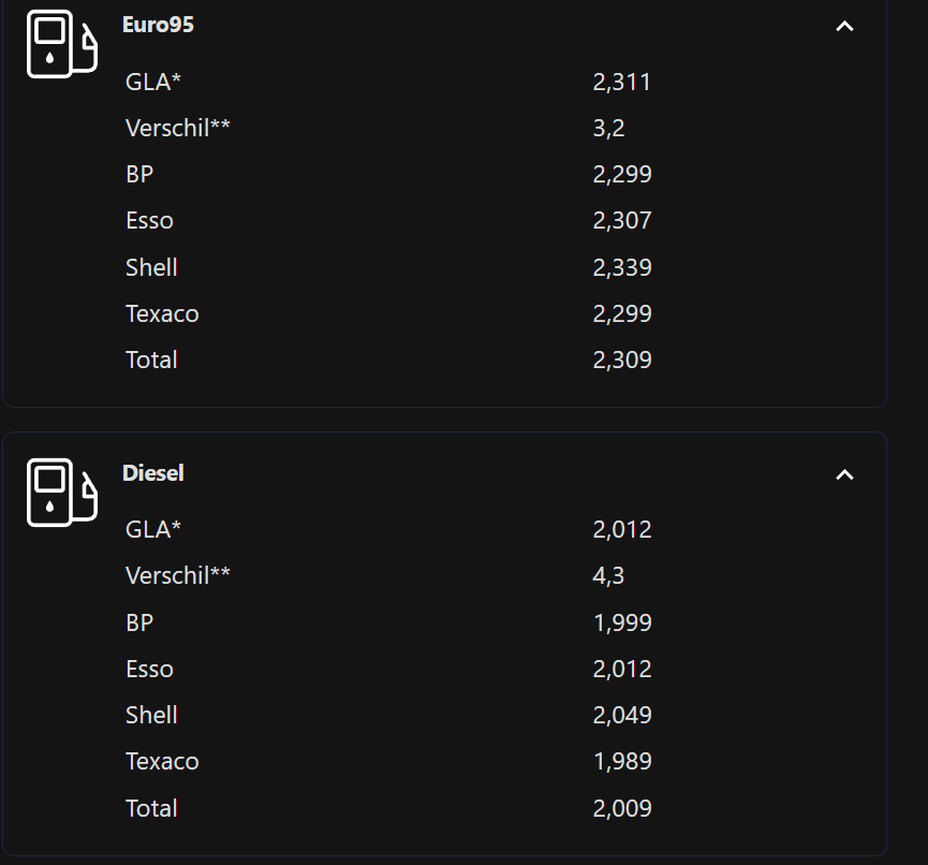The image size is (928, 865).
Task: Collapse the Diesel price card
Action: point(845,475)
